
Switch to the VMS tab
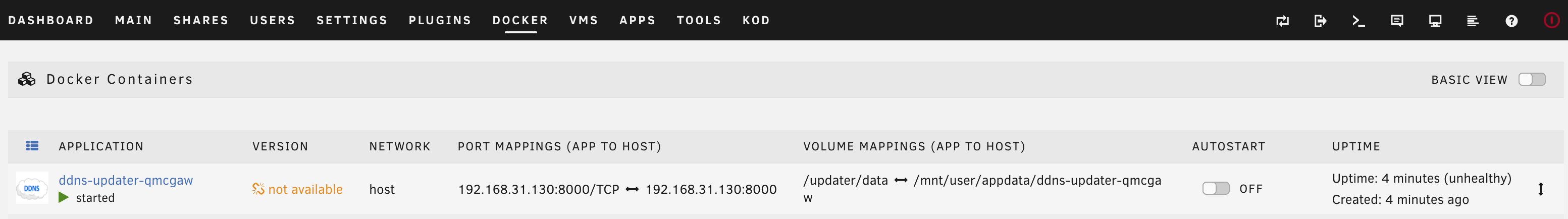tap(584, 21)
